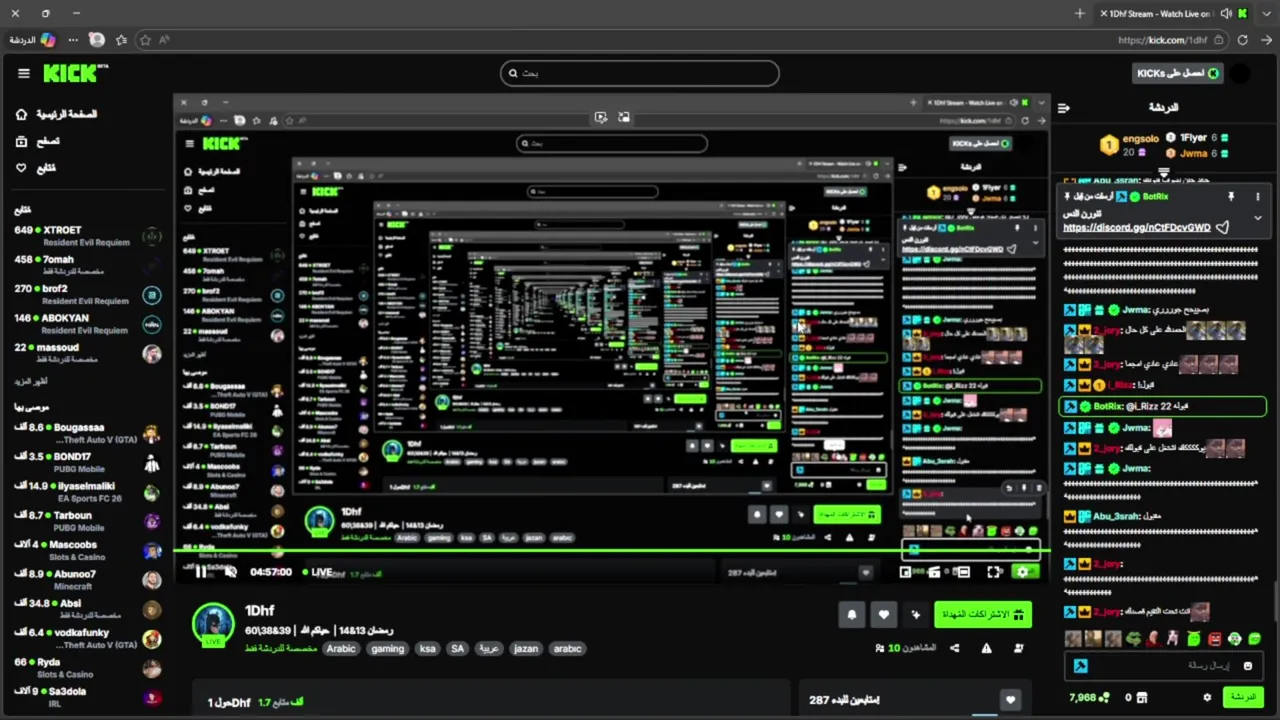Click the user-add icon beside report
1280x720 pixels.
click(x=1018, y=648)
